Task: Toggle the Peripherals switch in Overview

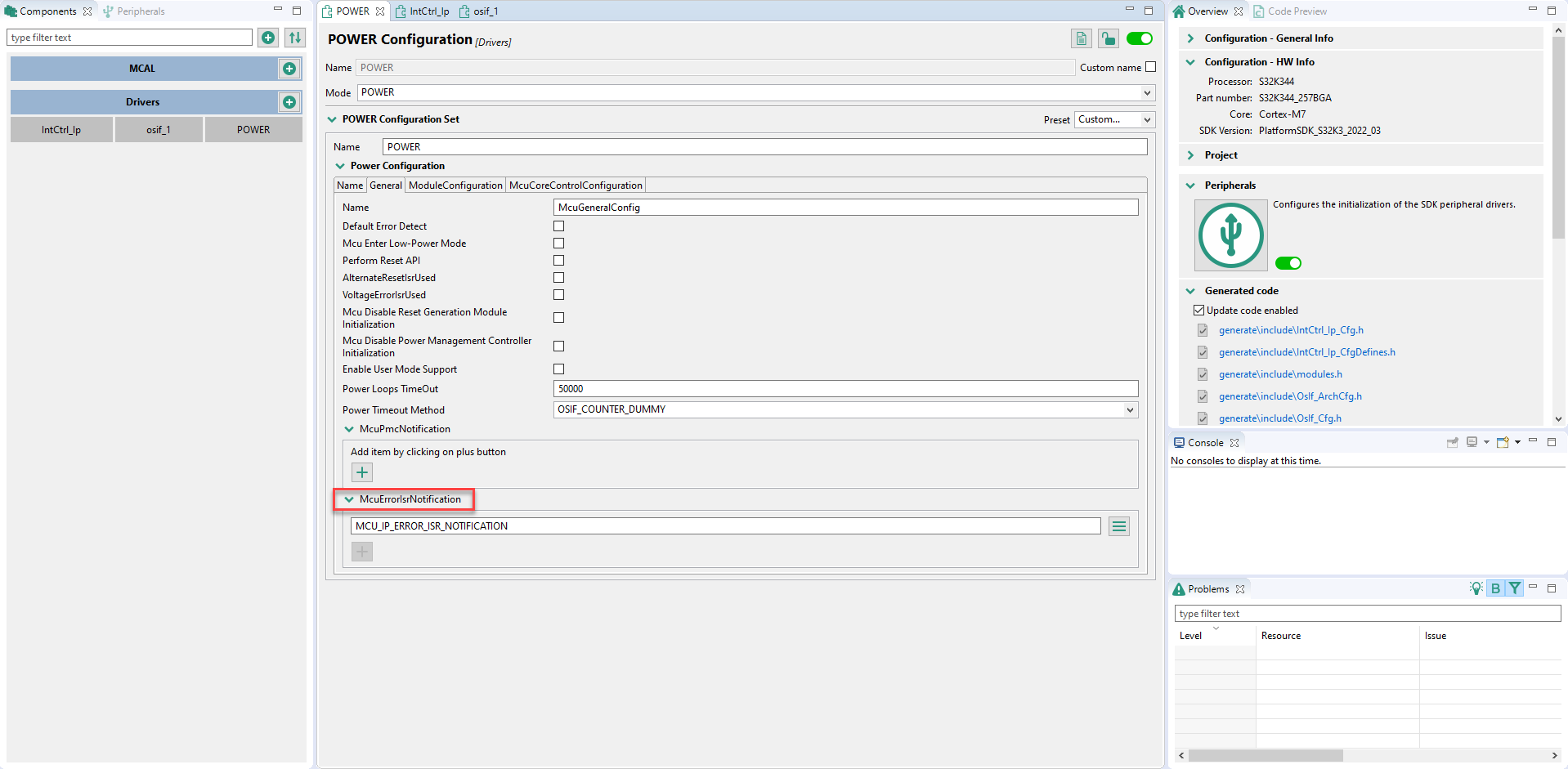Action: pyautogui.click(x=1288, y=262)
